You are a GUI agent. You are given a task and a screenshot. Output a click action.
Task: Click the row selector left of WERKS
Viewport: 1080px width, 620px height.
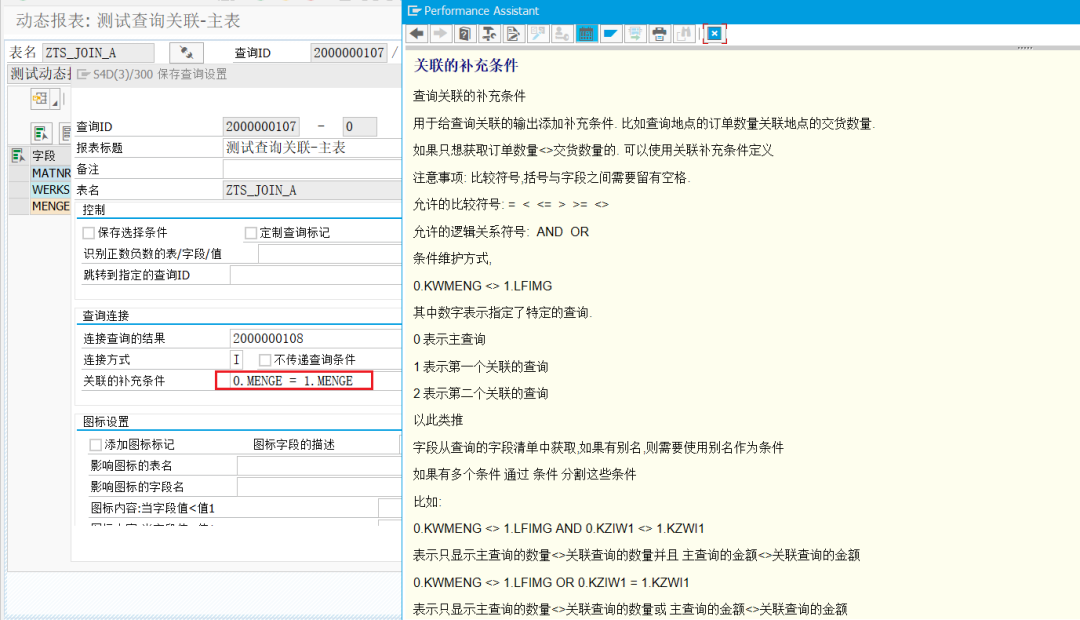pos(19,189)
